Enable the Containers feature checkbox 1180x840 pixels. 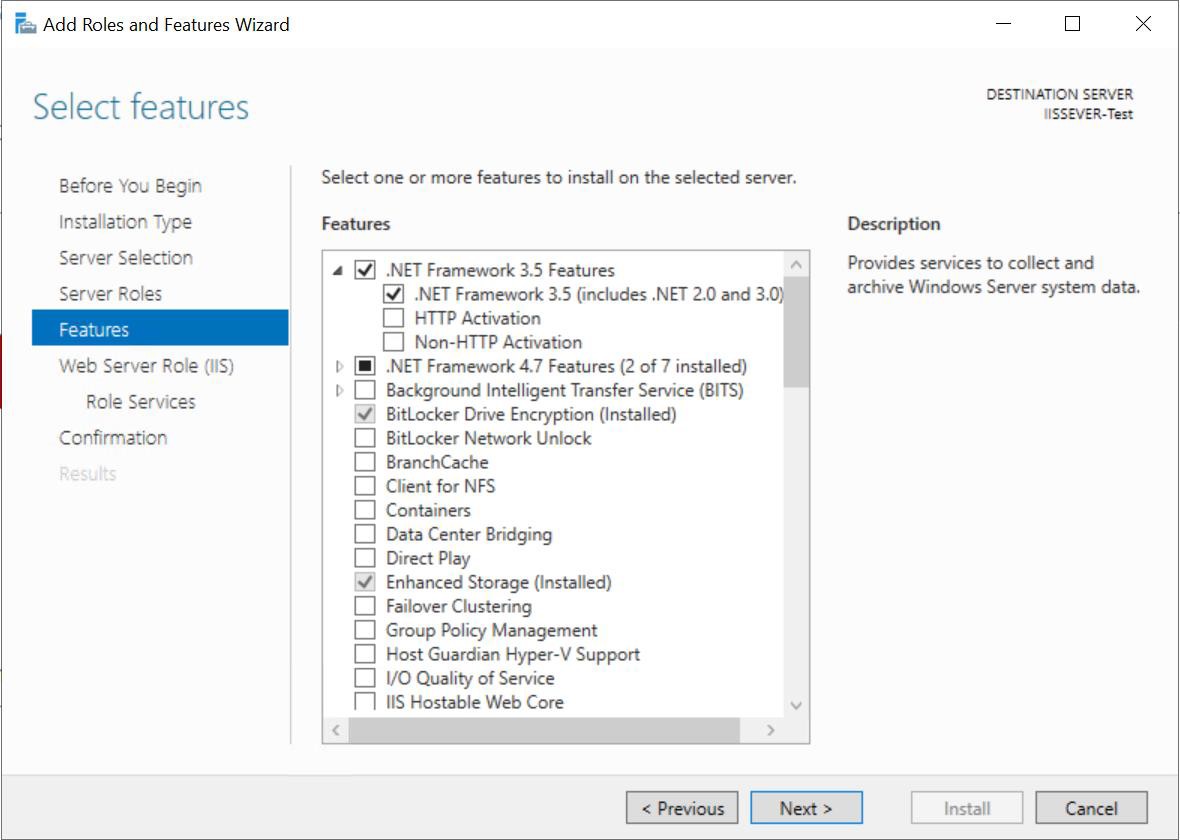tap(365, 510)
